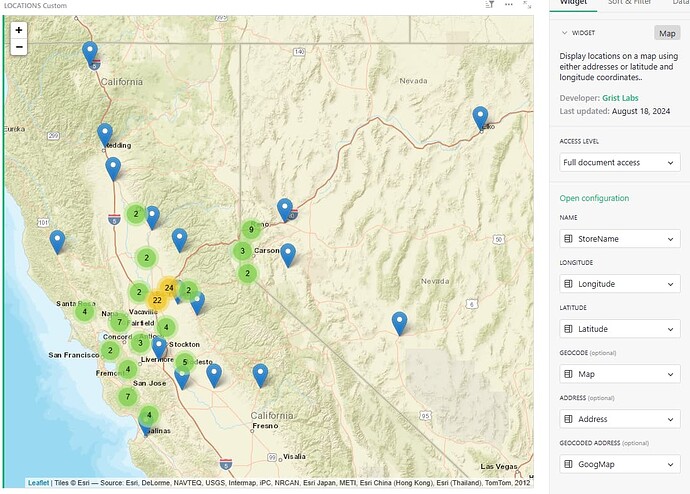Expand the LOCATIONS widget to full view

(x=527, y=4)
